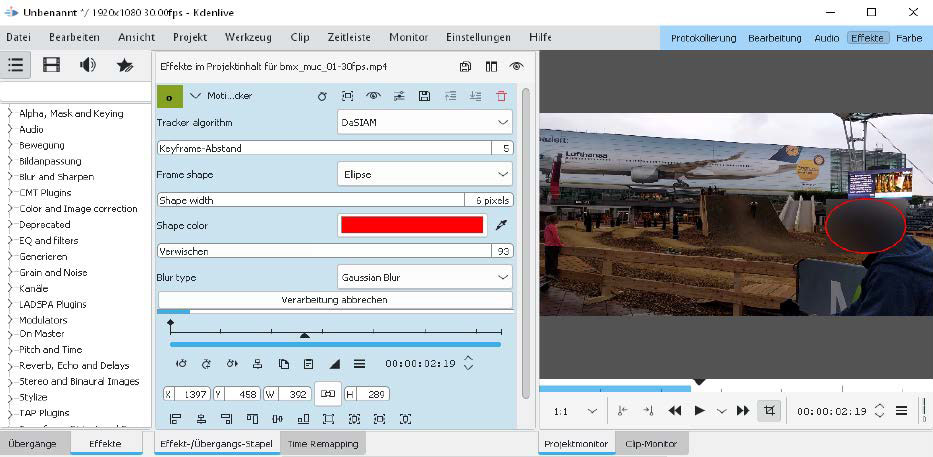Click the X position field 1397
The width and height of the screenshot is (933, 457).
tap(186, 394)
